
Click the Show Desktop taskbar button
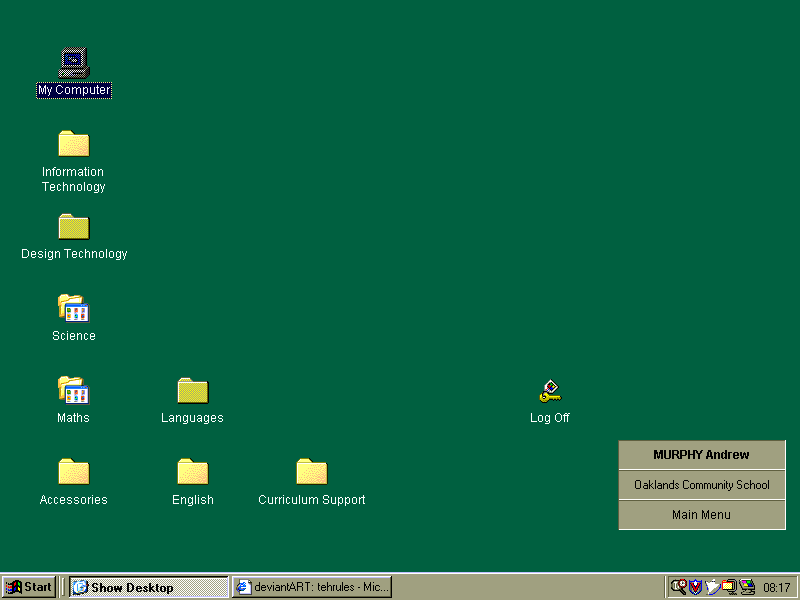148,587
